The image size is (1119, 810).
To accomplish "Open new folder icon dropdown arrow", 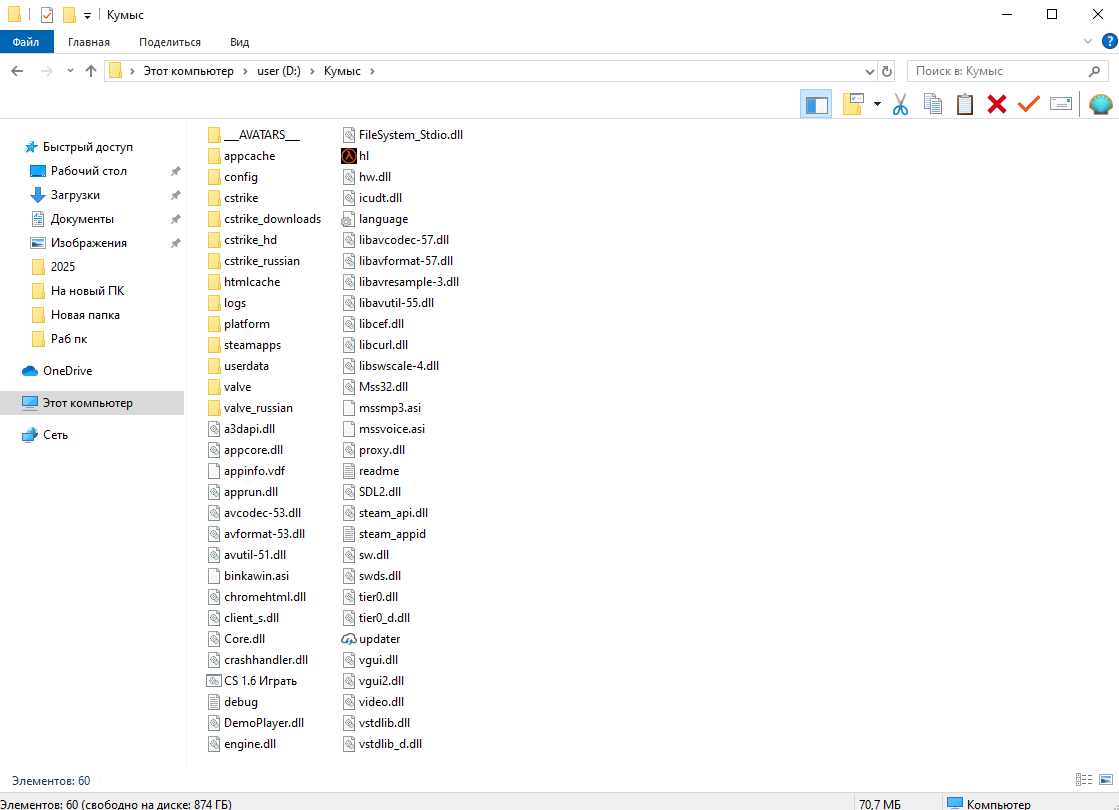I will click(x=877, y=104).
